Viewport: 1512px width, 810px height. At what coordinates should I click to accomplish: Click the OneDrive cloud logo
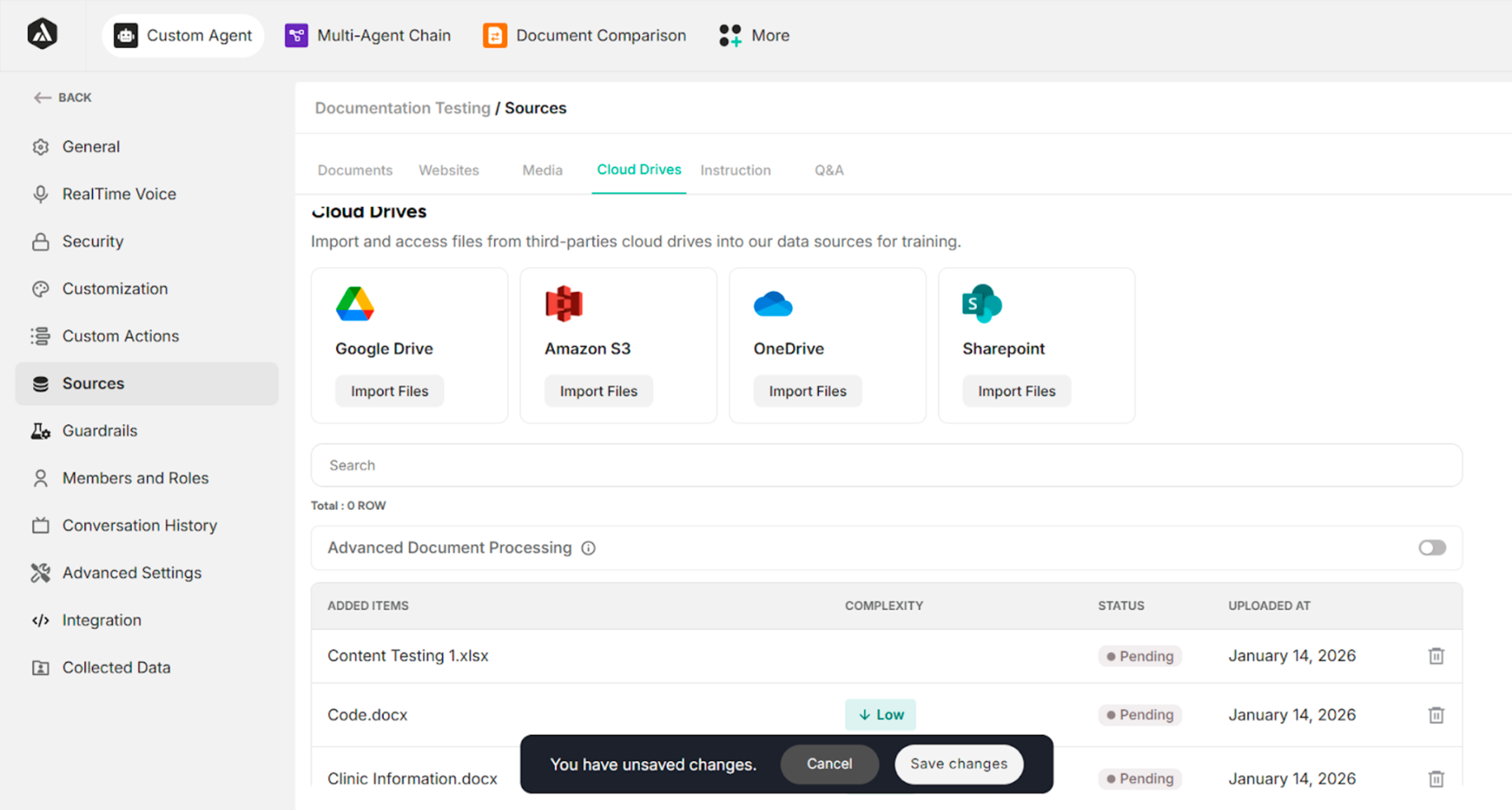tap(772, 304)
